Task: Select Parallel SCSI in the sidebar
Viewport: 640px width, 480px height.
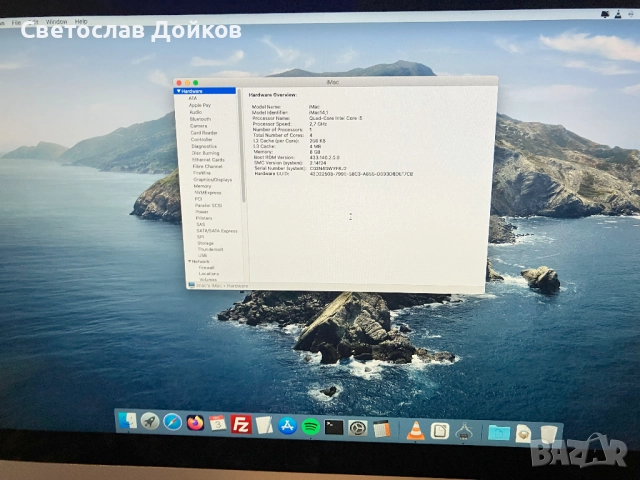Action: [x=209, y=205]
